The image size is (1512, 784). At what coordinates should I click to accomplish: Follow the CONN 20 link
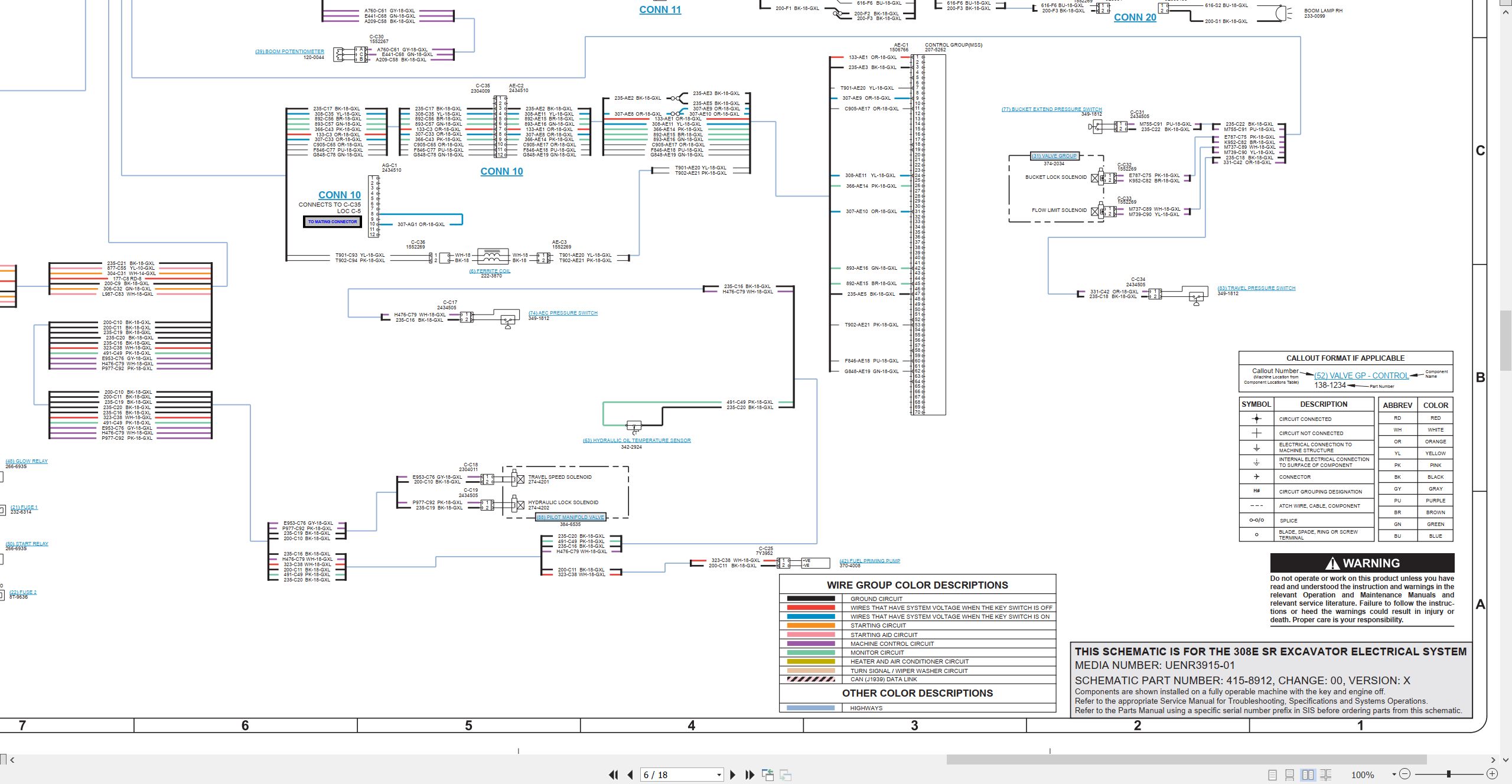pos(1135,17)
